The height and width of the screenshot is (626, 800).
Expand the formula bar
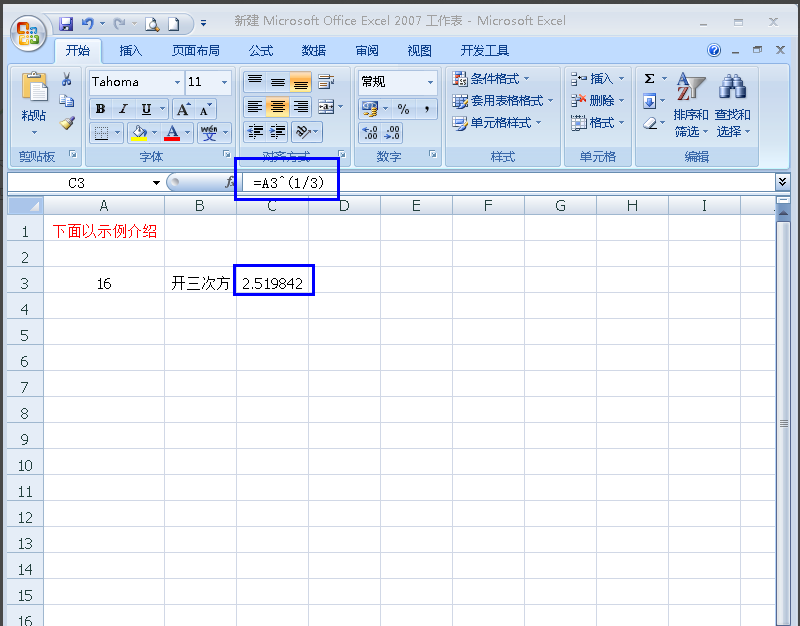782,182
